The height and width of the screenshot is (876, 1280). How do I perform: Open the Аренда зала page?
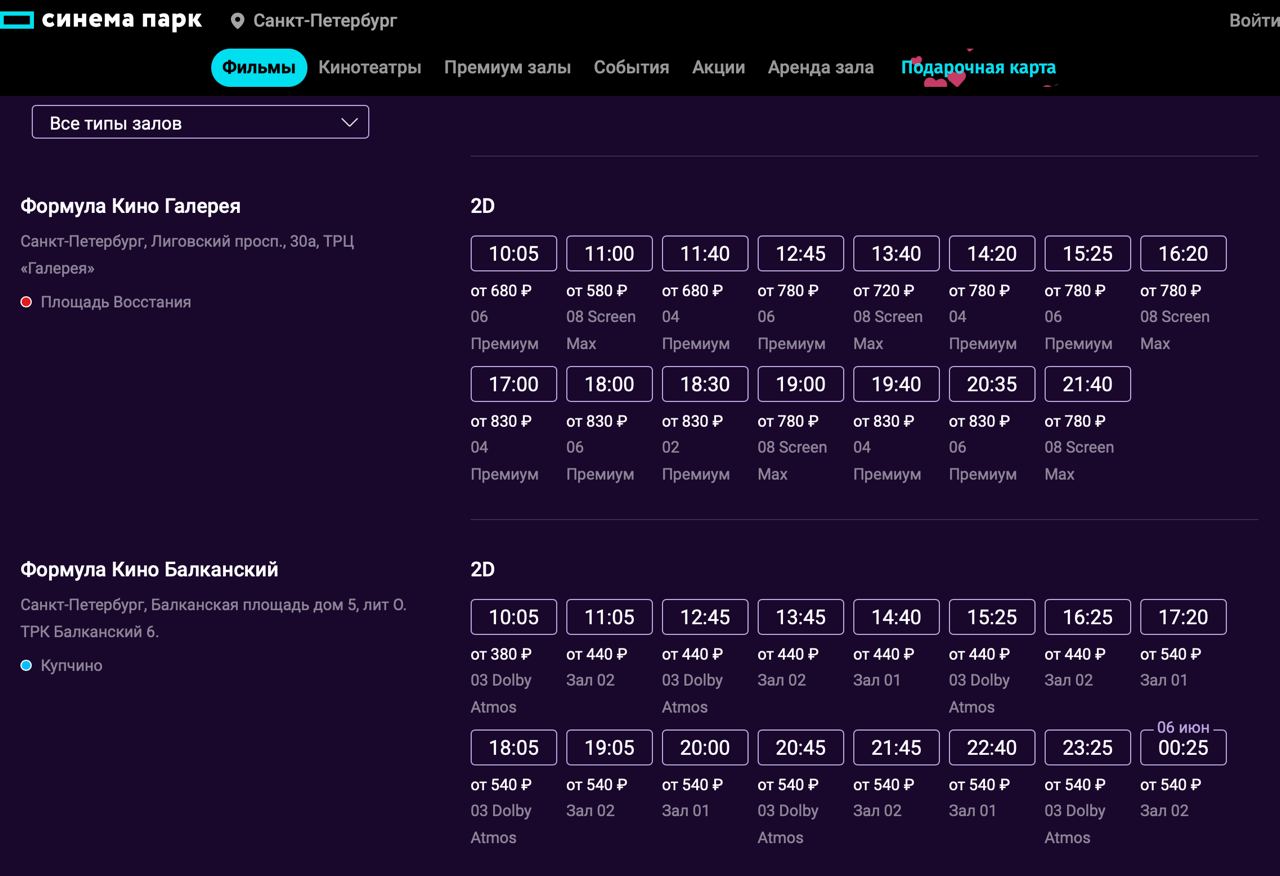pyautogui.click(x=820, y=68)
